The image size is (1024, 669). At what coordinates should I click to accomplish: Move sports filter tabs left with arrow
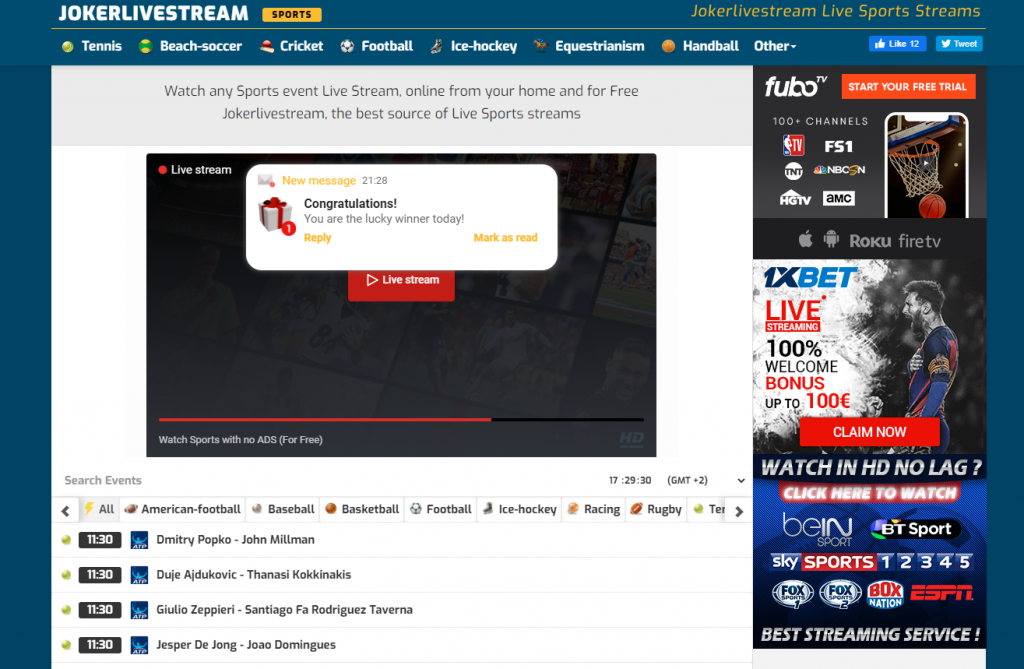click(65, 511)
